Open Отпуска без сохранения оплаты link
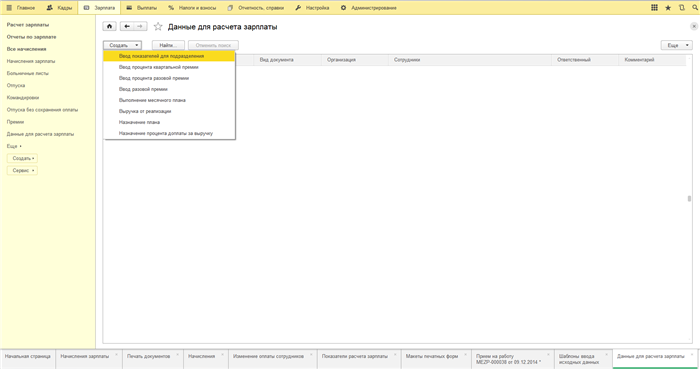 pos(42,110)
